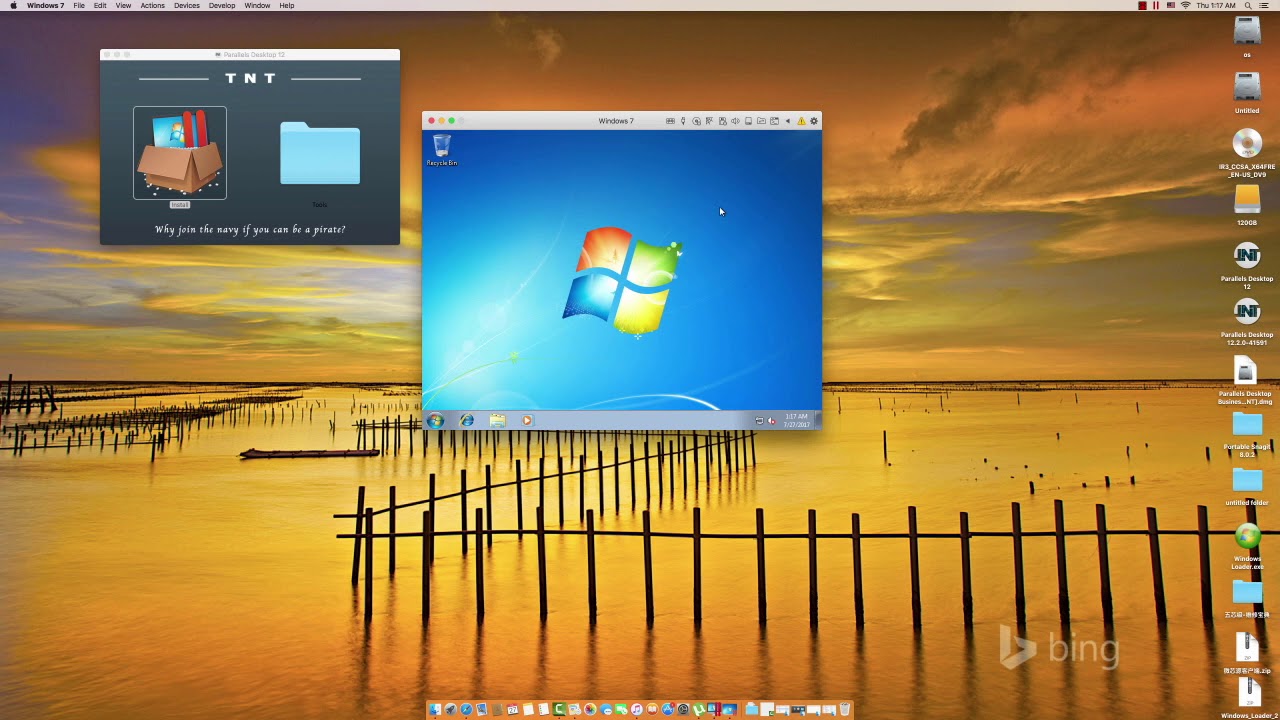Open iBooks from the Dock
This screenshot has width=1280, height=720.
pyautogui.click(x=652, y=709)
